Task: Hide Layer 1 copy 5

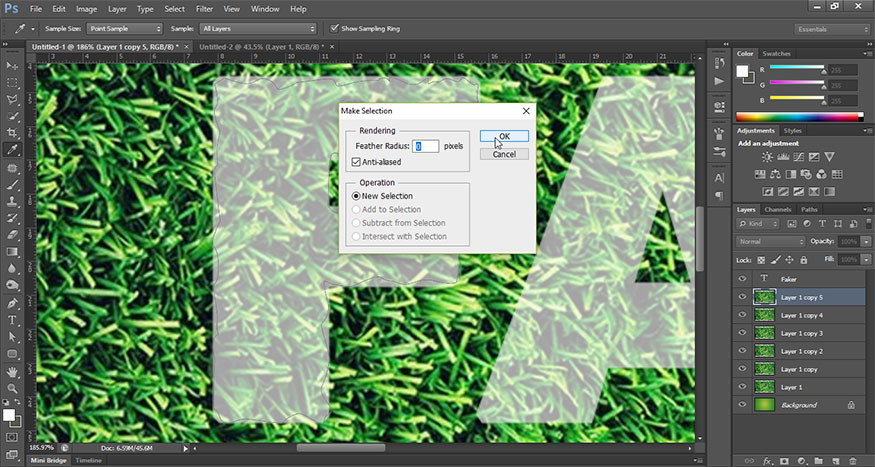Action: click(742, 297)
